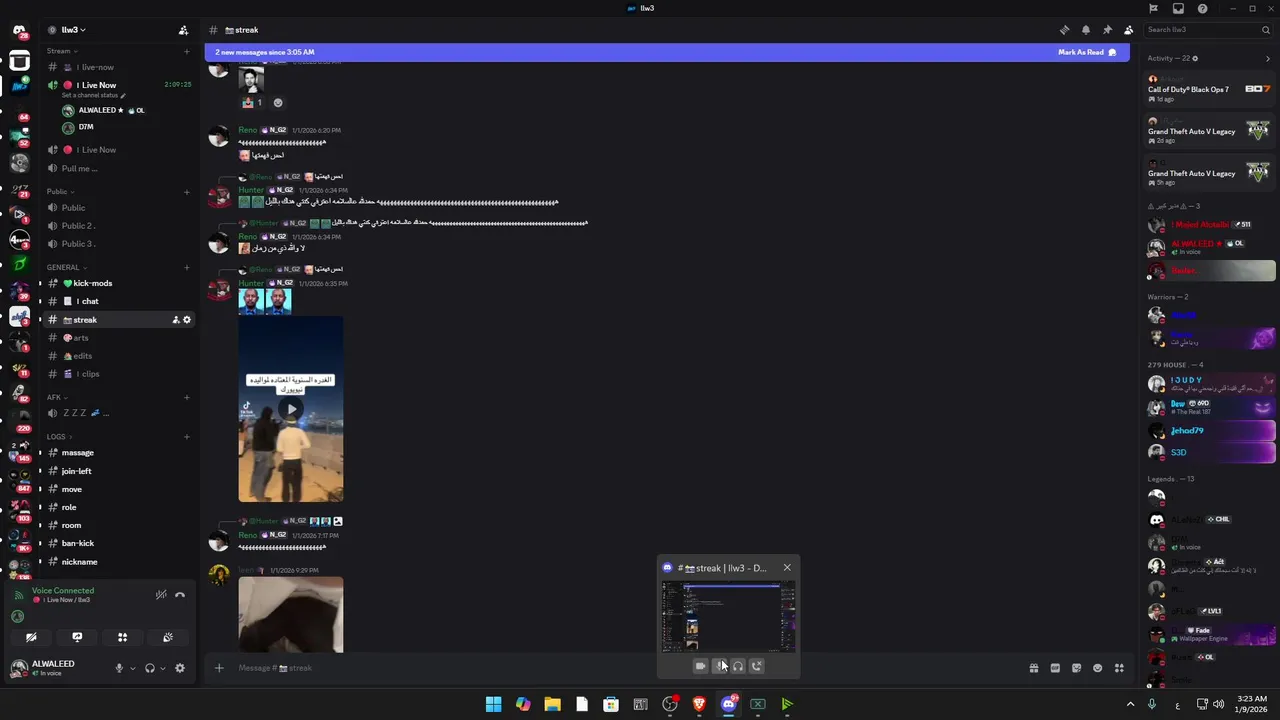Open the Help question-mark icon
This screenshot has height=720, width=1280.
point(1202,8)
